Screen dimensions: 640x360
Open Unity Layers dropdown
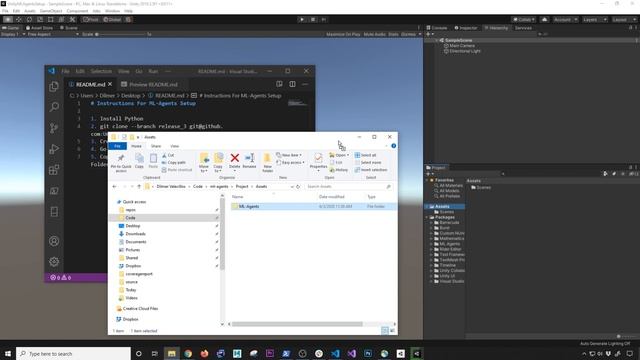click(594, 20)
